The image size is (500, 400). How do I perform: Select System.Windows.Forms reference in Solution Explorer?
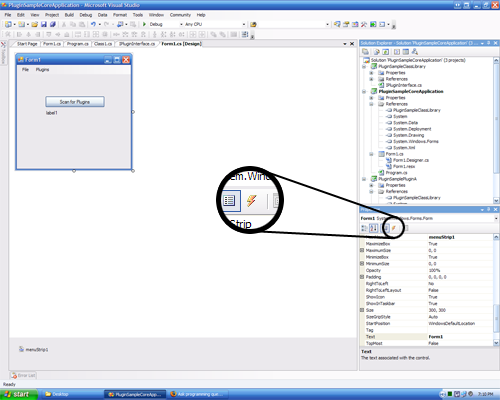pos(412,142)
